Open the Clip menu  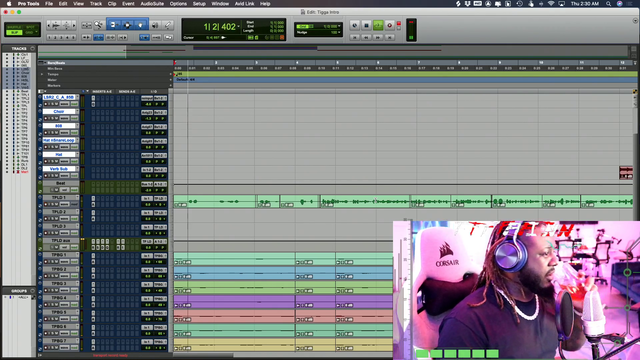[112, 4]
